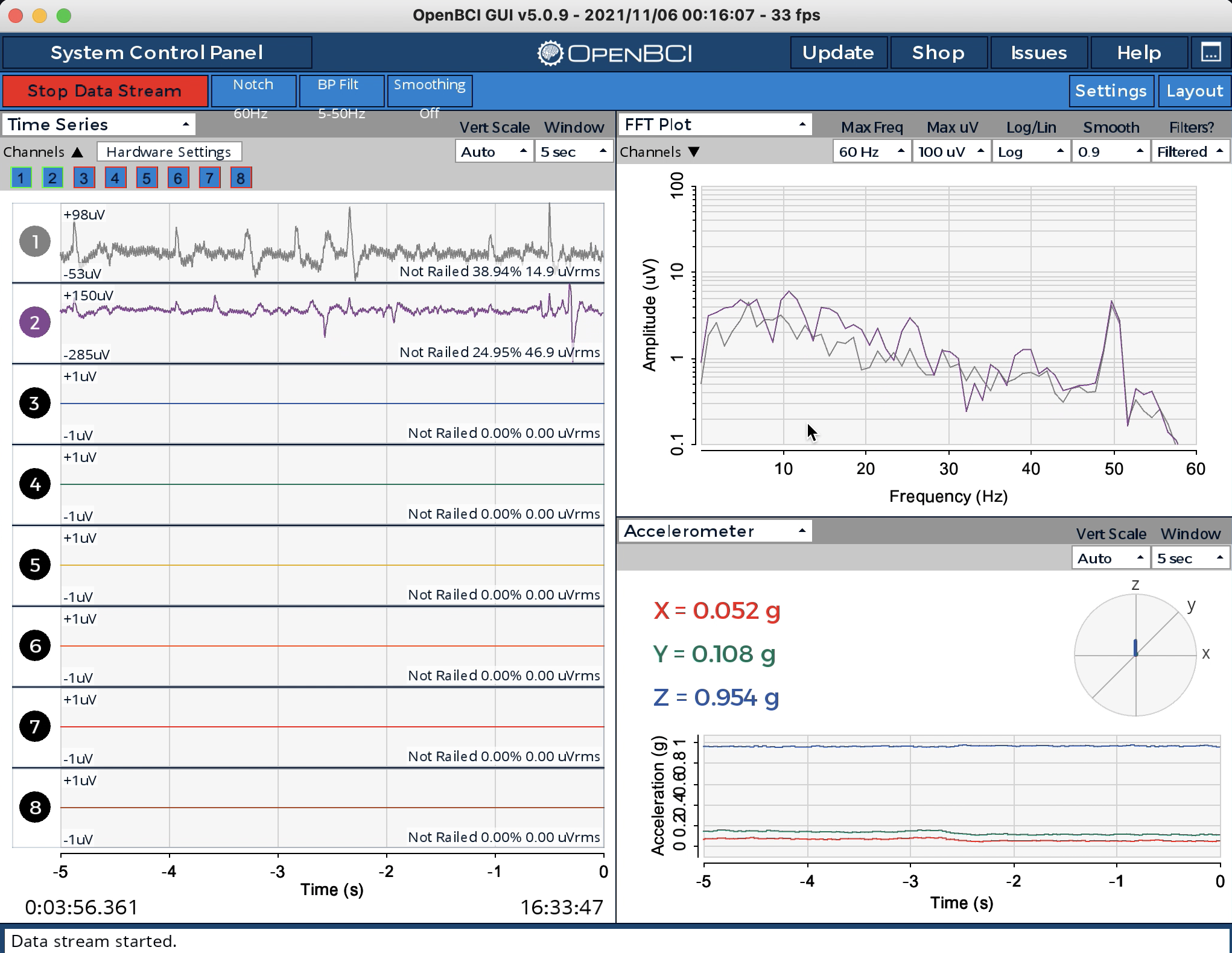Expand FFT Plot Channels disclosure triangle
1232x953 pixels.
[x=694, y=152]
